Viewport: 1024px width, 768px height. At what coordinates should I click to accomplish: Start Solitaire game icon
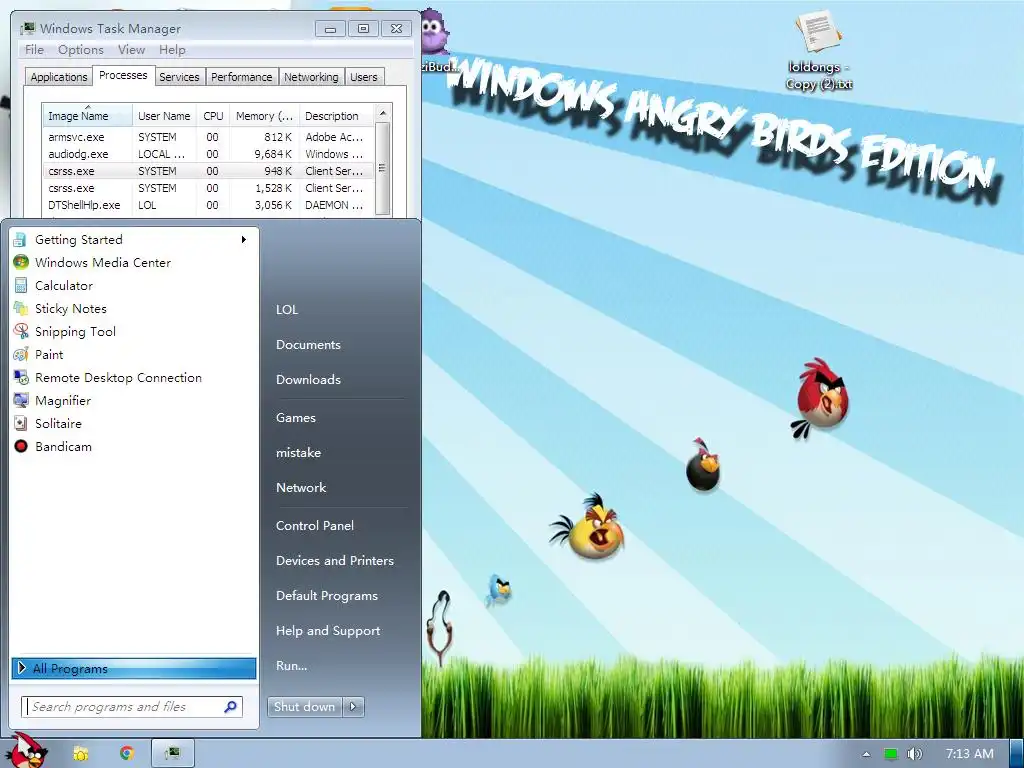click(21, 424)
